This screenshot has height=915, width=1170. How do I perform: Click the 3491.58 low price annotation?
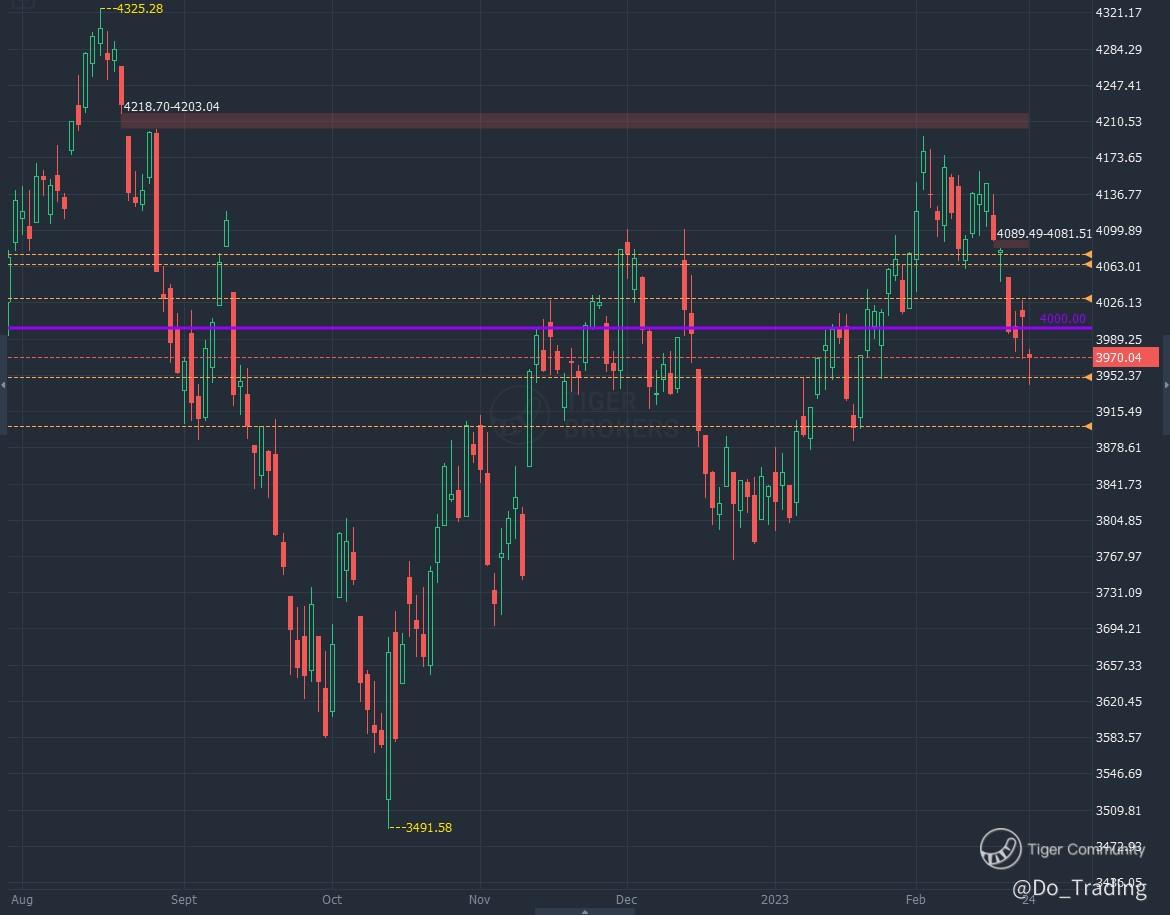click(428, 827)
